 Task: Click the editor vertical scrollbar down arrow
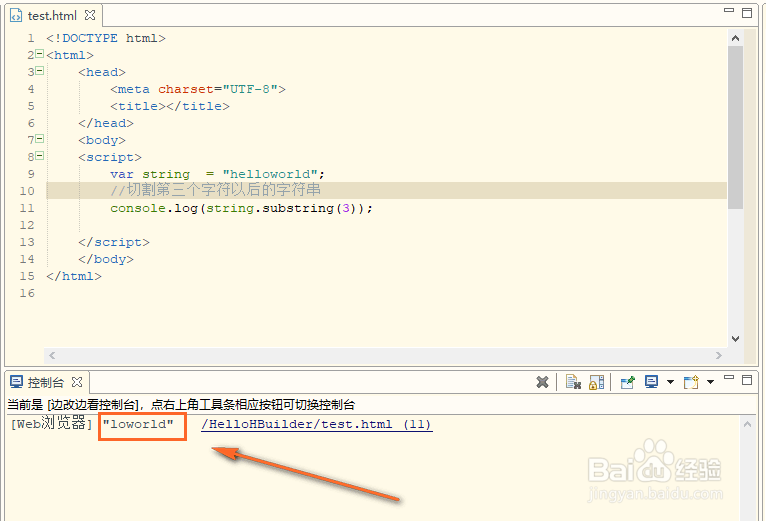point(735,339)
